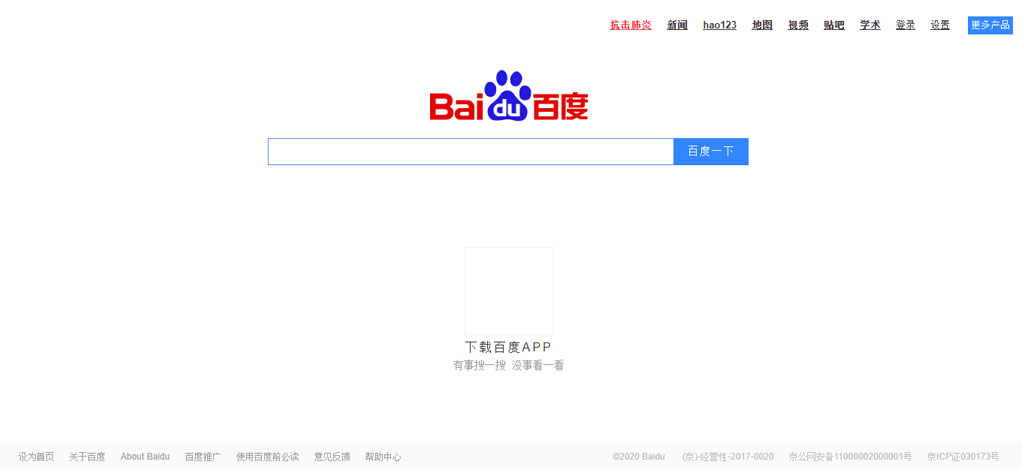Open 学术 scholar link
The height and width of the screenshot is (473, 1024).
coord(870,25)
